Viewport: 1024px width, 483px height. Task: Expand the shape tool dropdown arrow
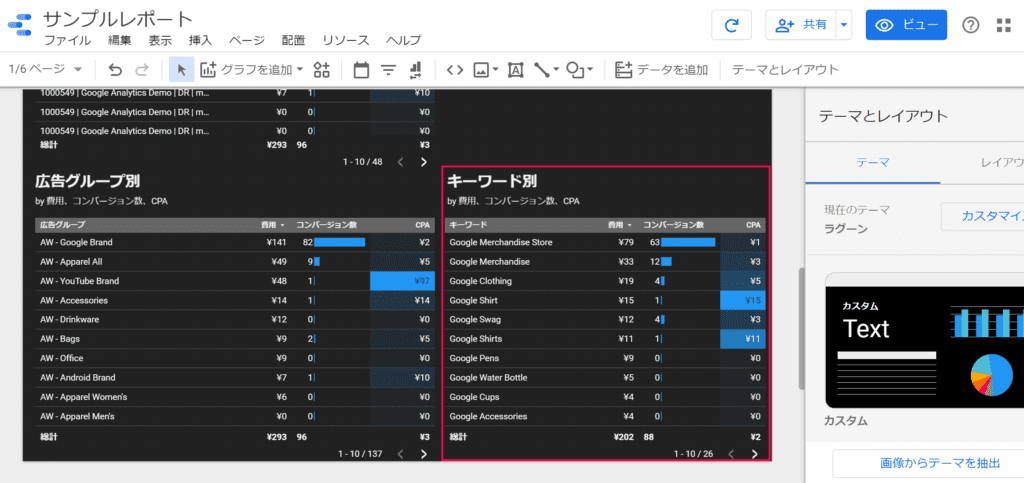pyautogui.click(x=589, y=70)
